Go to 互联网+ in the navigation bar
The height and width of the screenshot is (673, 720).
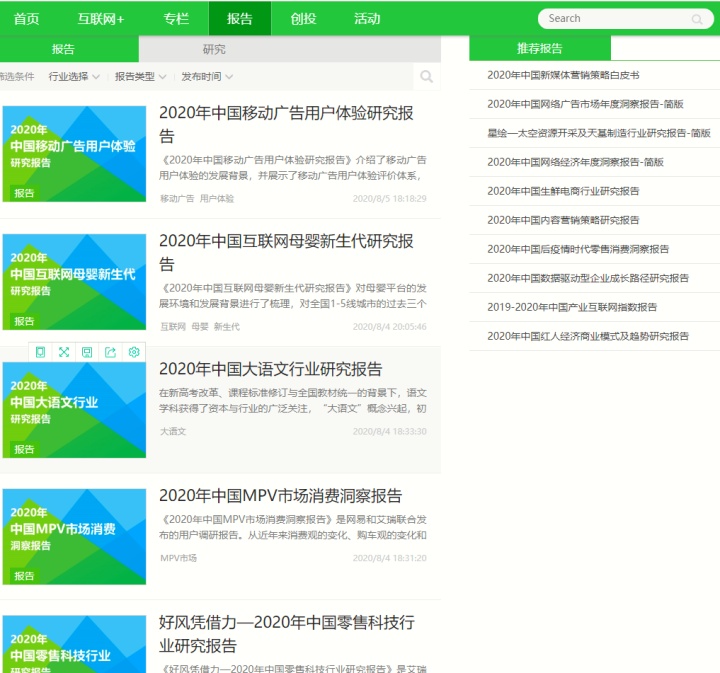101,19
